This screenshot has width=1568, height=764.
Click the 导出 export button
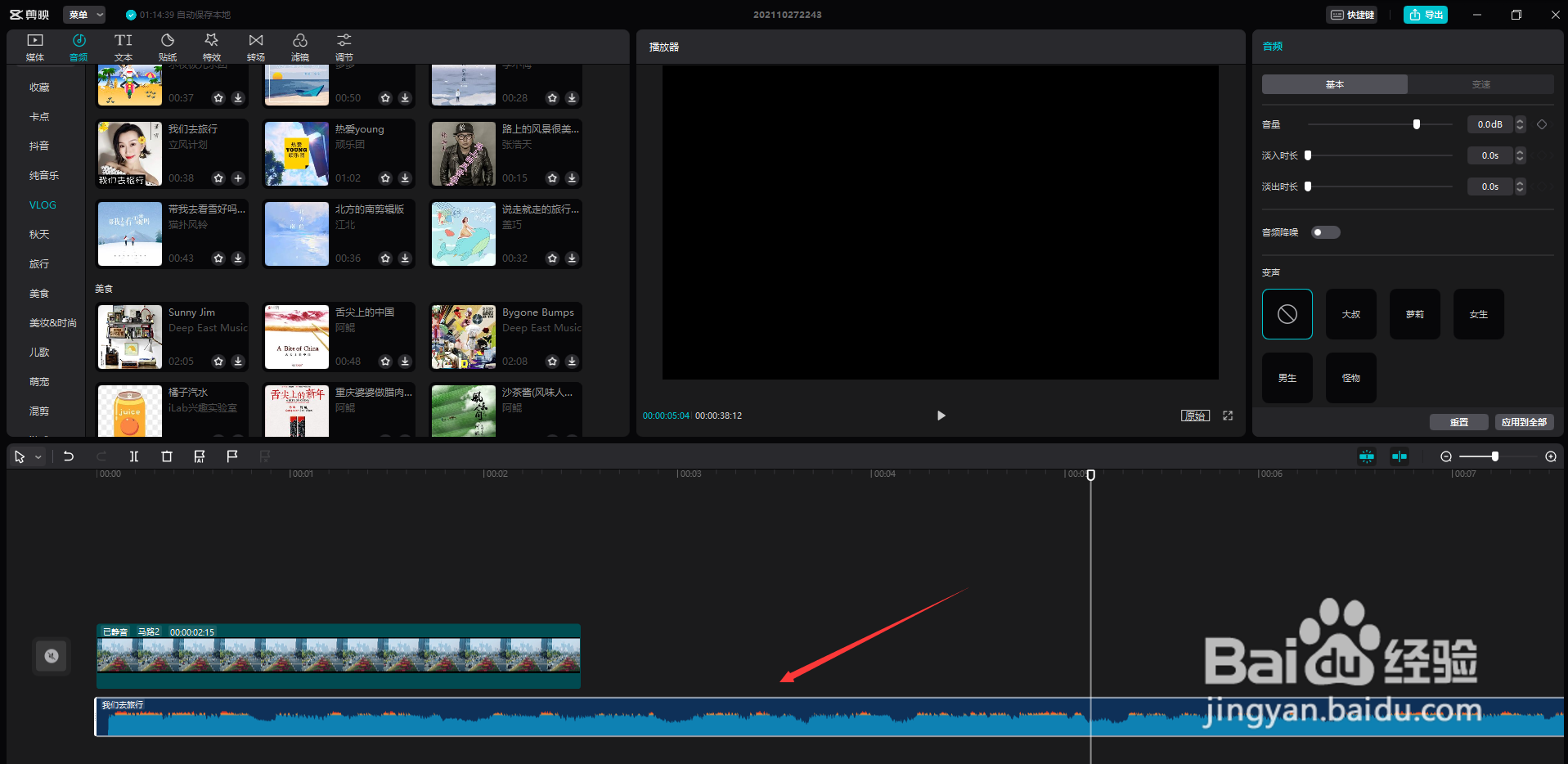tap(1426, 15)
